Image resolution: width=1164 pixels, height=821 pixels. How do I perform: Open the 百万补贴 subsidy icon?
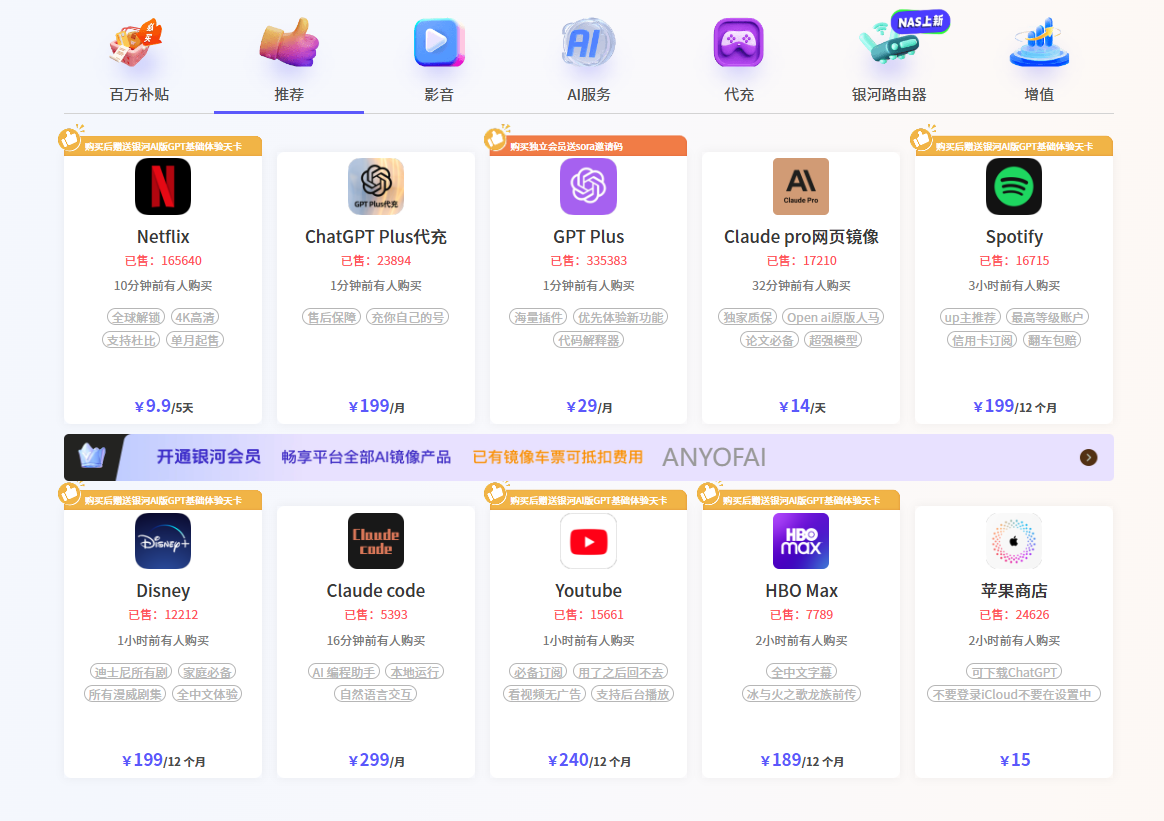pyautogui.click(x=137, y=42)
